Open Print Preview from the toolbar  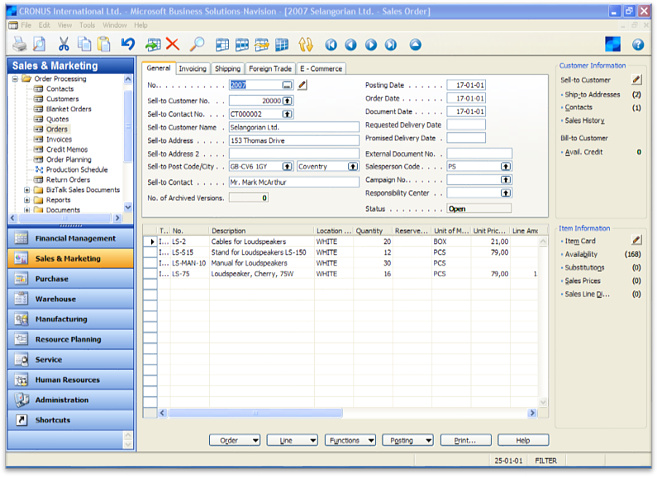point(39,44)
